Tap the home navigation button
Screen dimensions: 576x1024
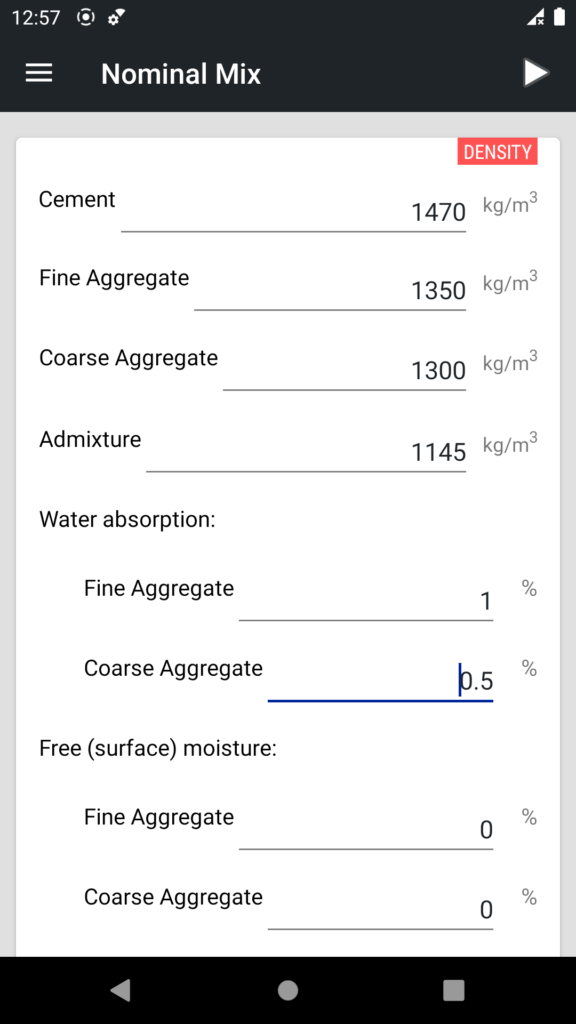point(287,990)
